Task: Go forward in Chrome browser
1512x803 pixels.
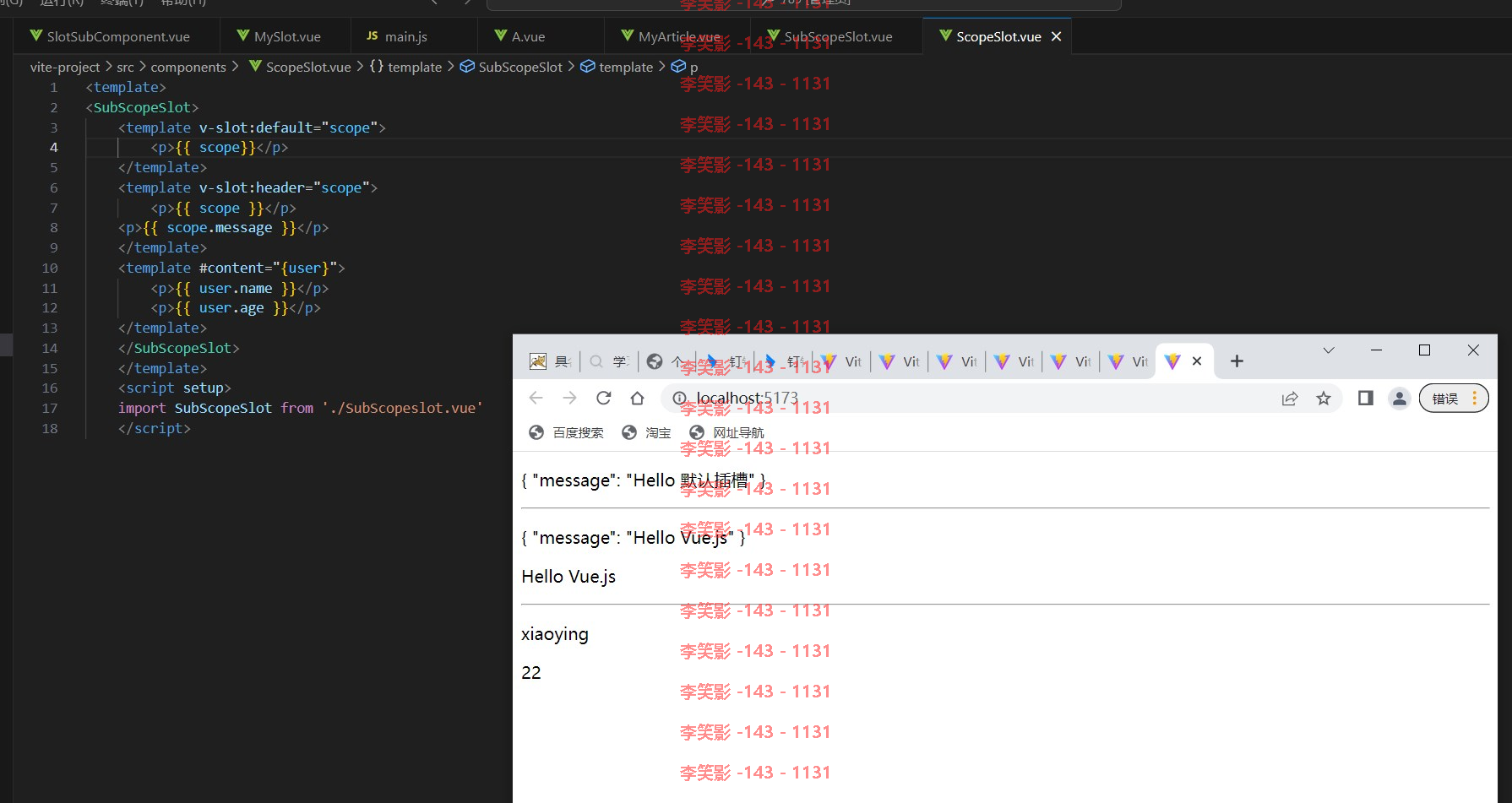Action: pos(569,398)
